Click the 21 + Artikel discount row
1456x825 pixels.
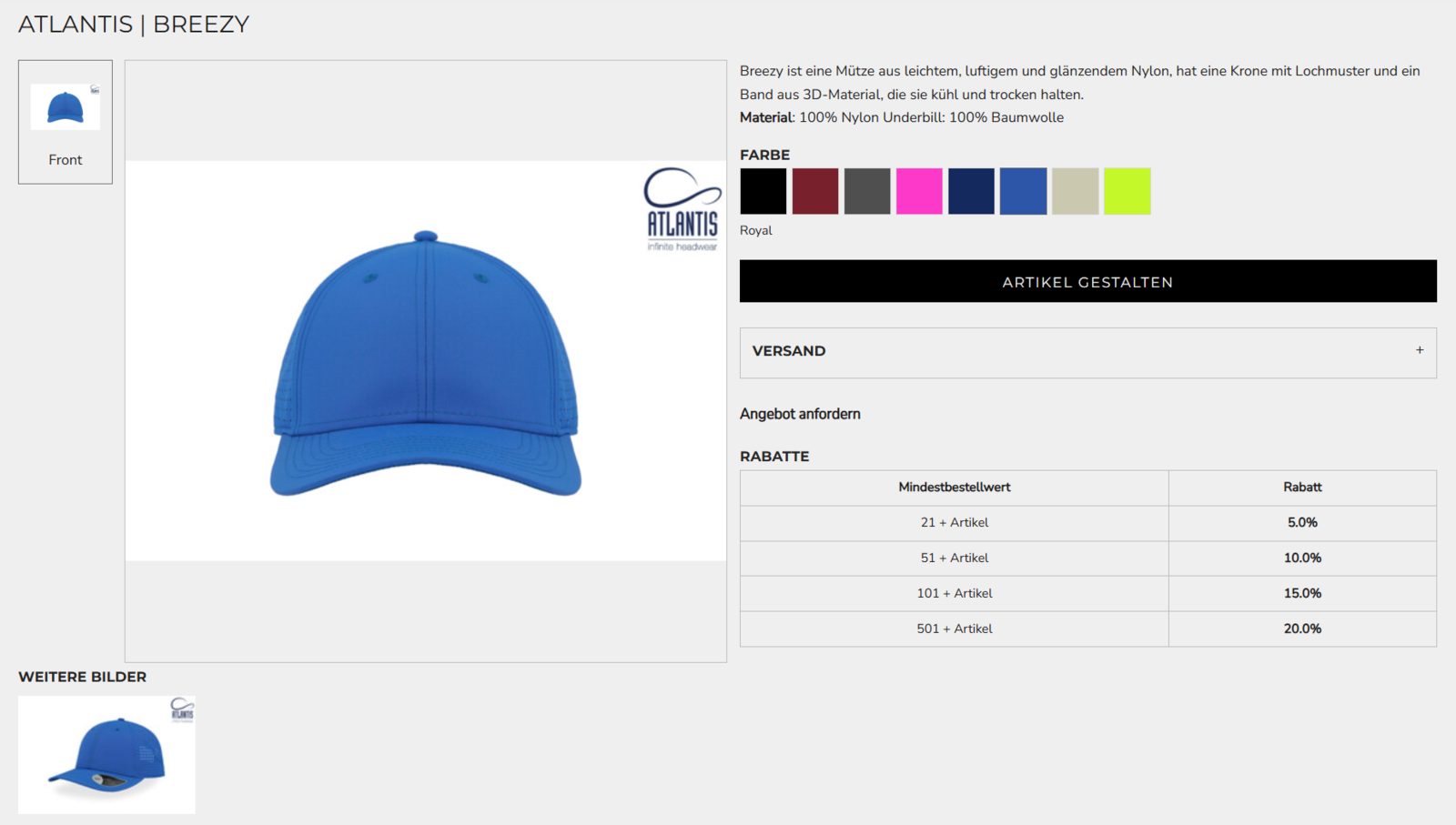click(954, 523)
